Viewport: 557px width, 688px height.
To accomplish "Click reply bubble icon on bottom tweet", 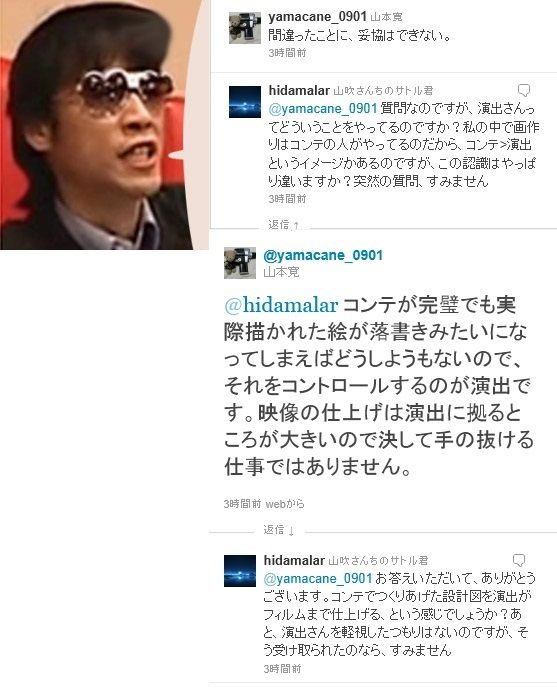I will 519,560.
